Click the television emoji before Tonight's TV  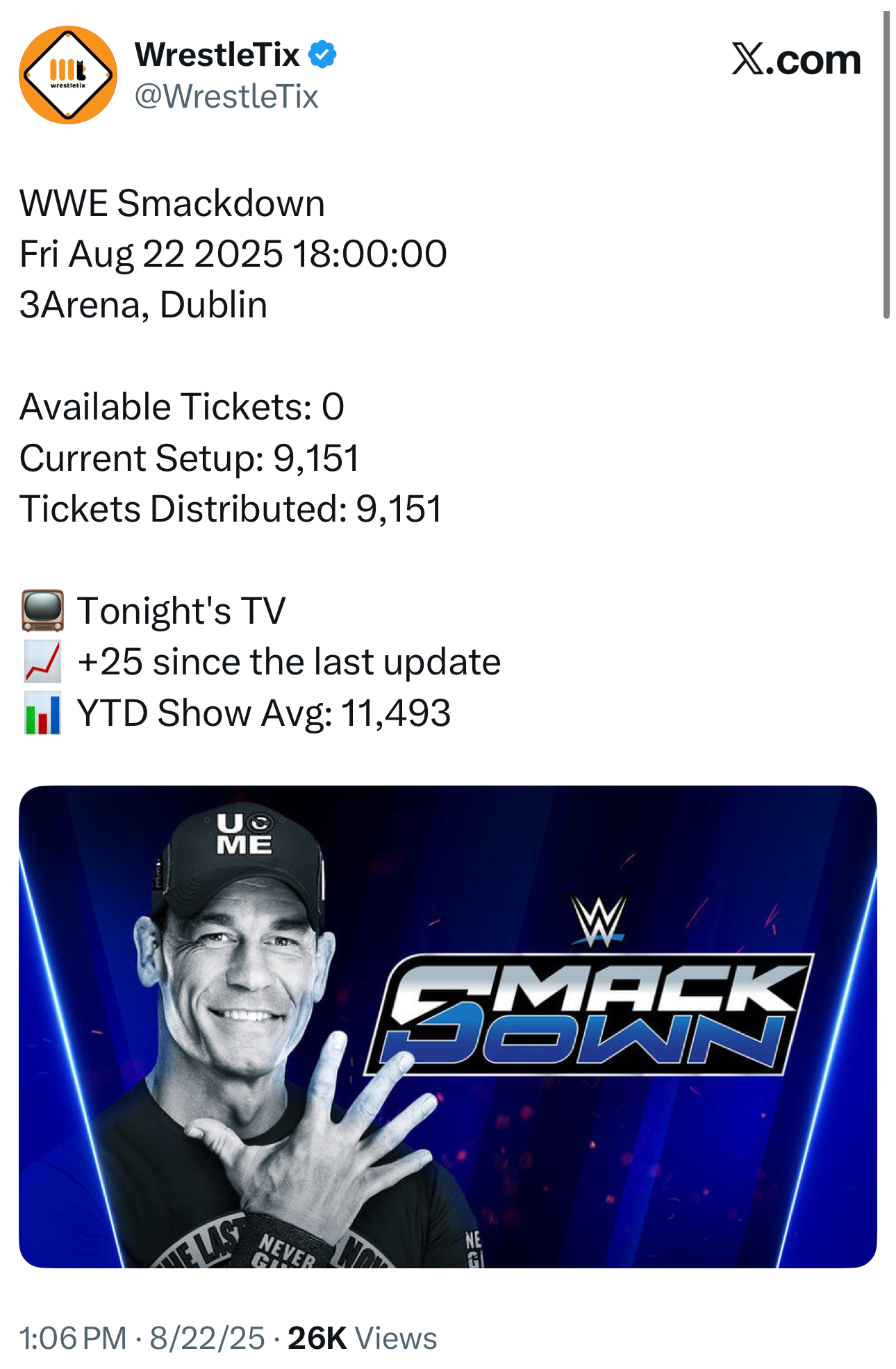(42, 611)
